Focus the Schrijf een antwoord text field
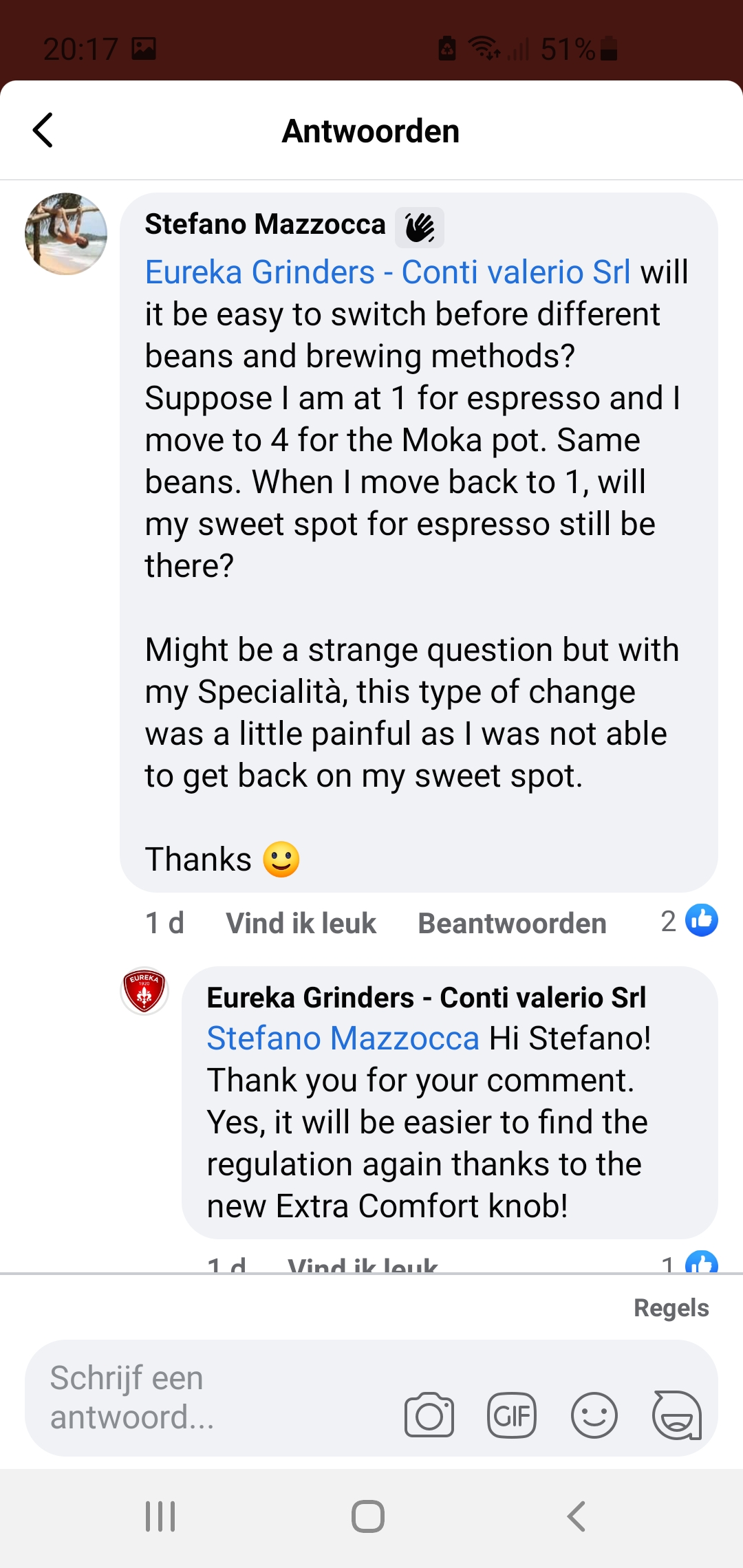Image resolution: width=743 pixels, height=1568 pixels. coord(206,1397)
